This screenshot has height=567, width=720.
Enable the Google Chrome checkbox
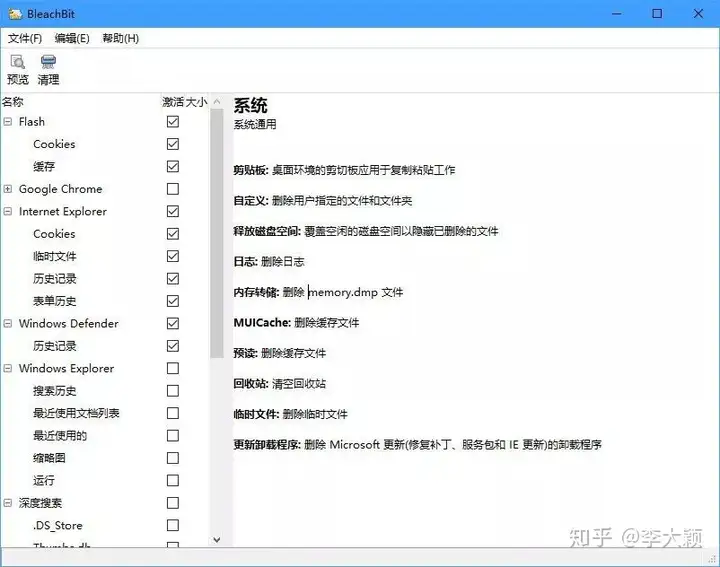click(x=173, y=189)
